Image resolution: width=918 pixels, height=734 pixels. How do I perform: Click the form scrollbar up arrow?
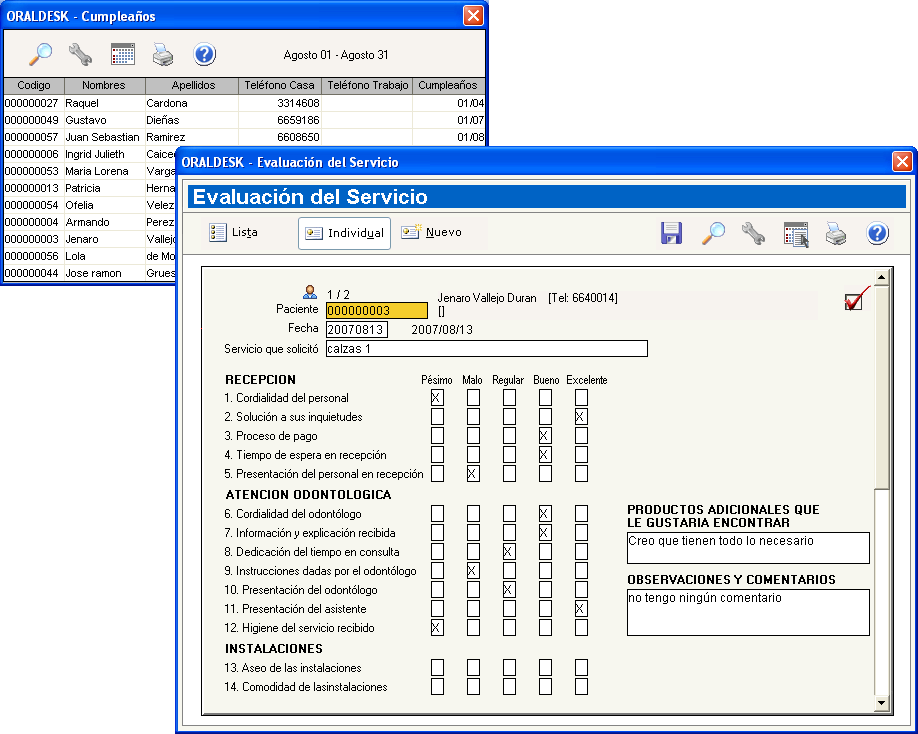pos(881,277)
